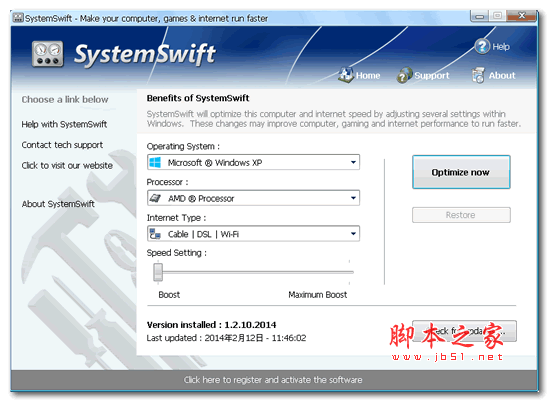Click the Restore button
This screenshot has width=550, height=403.
(x=461, y=215)
